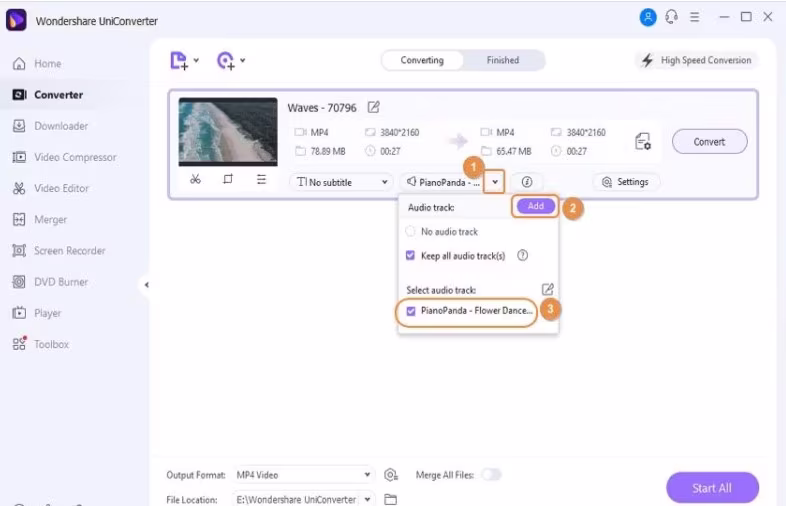Click the Wondershare UniConverter logo icon

[x=16, y=20]
